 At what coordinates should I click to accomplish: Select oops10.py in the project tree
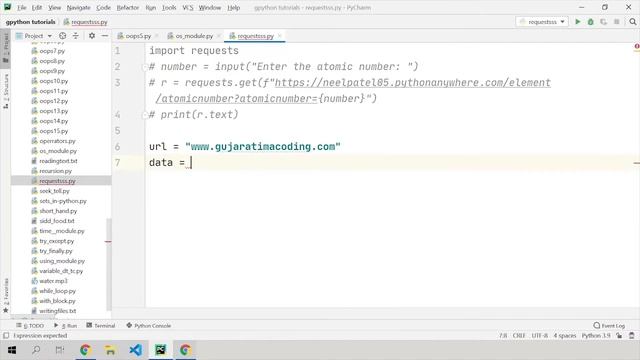point(53,81)
